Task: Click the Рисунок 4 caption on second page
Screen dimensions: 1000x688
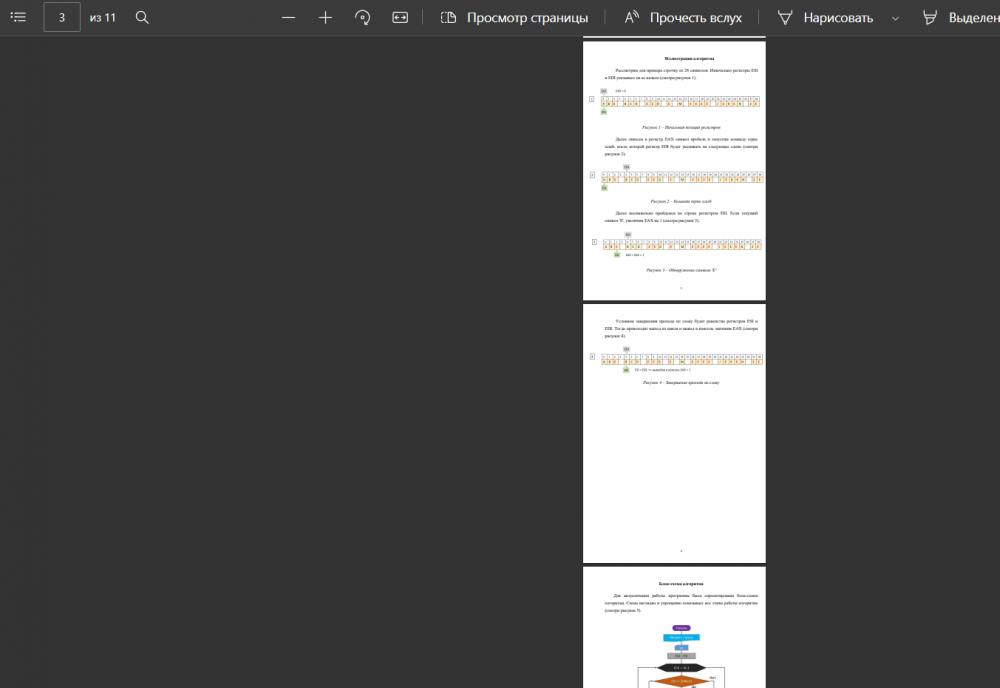Action: point(681,382)
